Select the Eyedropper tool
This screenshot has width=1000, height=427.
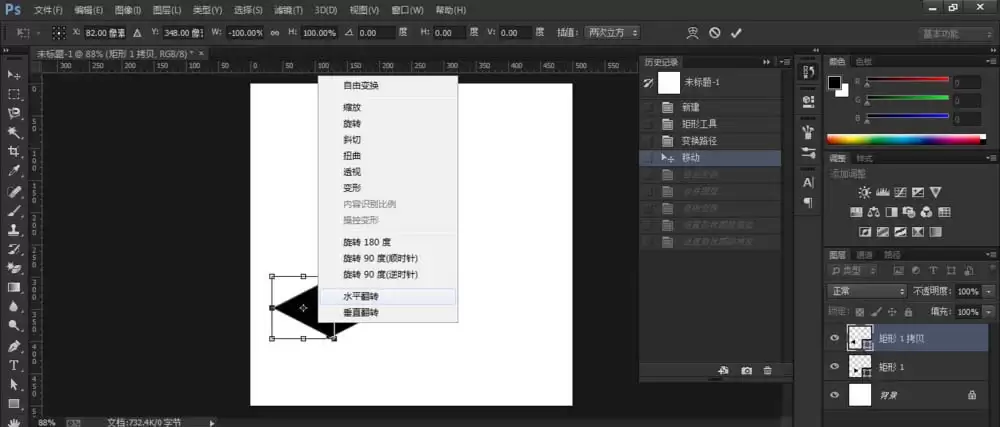point(14,171)
